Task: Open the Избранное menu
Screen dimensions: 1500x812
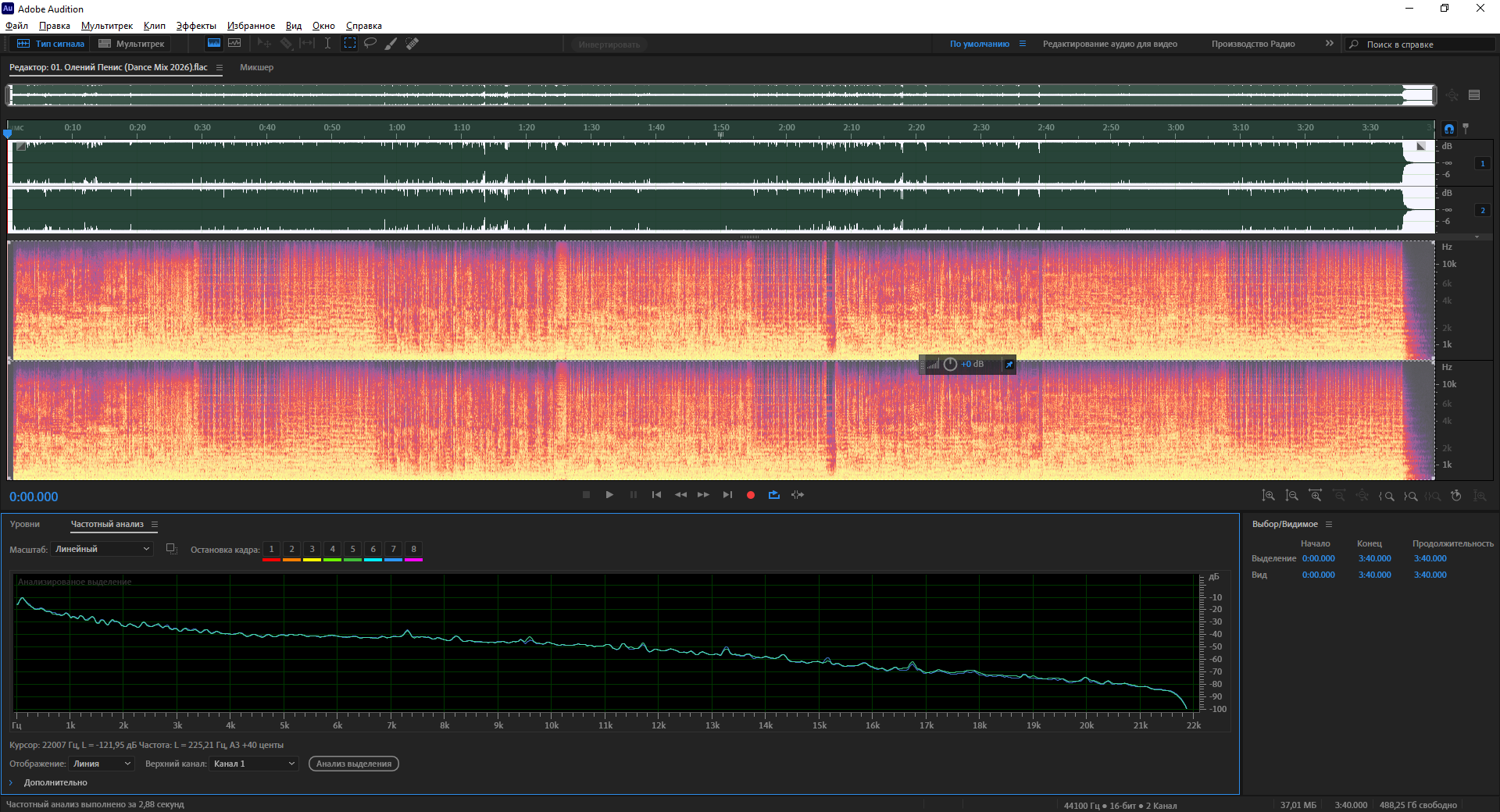Action: 251,26
